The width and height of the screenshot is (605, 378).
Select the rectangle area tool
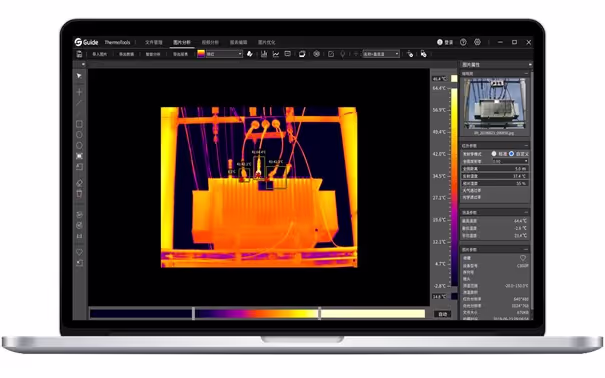click(x=79, y=124)
